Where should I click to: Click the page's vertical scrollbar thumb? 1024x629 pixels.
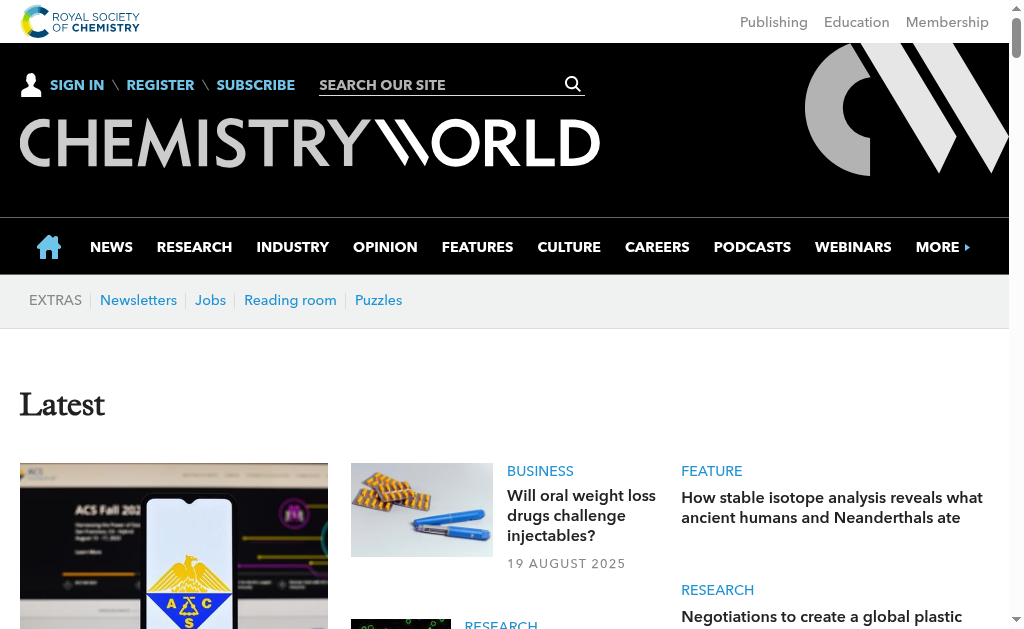tap(1016, 37)
